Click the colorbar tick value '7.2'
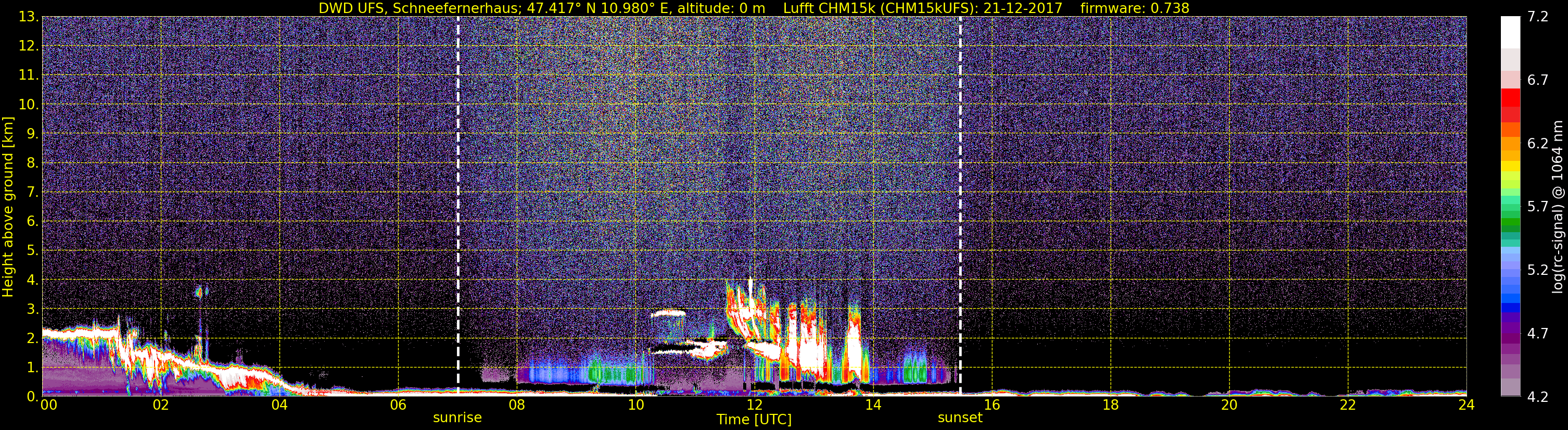 click(x=1538, y=17)
